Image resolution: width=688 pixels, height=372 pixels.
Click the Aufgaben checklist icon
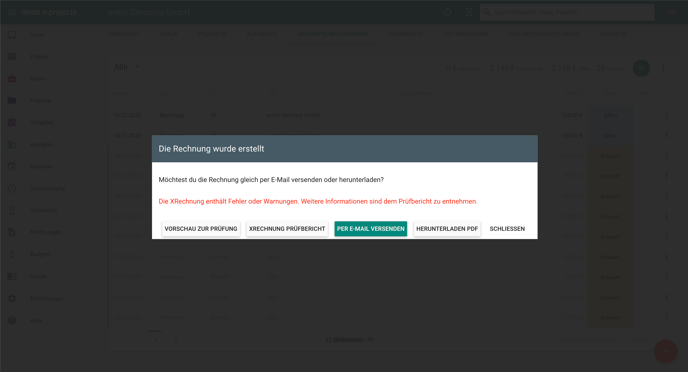point(12,122)
